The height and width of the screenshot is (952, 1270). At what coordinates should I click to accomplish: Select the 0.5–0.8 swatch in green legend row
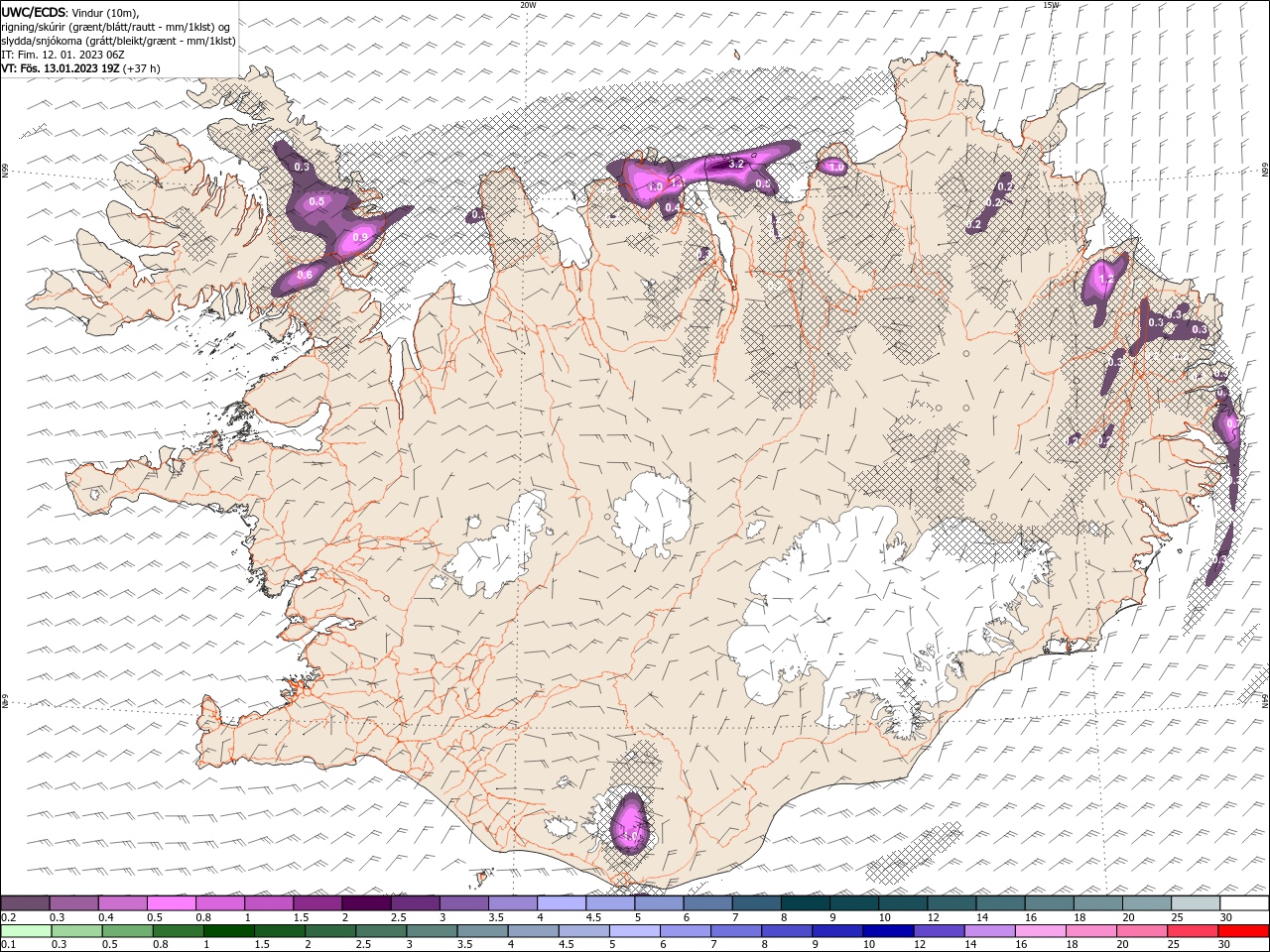[x=128, y=930]
